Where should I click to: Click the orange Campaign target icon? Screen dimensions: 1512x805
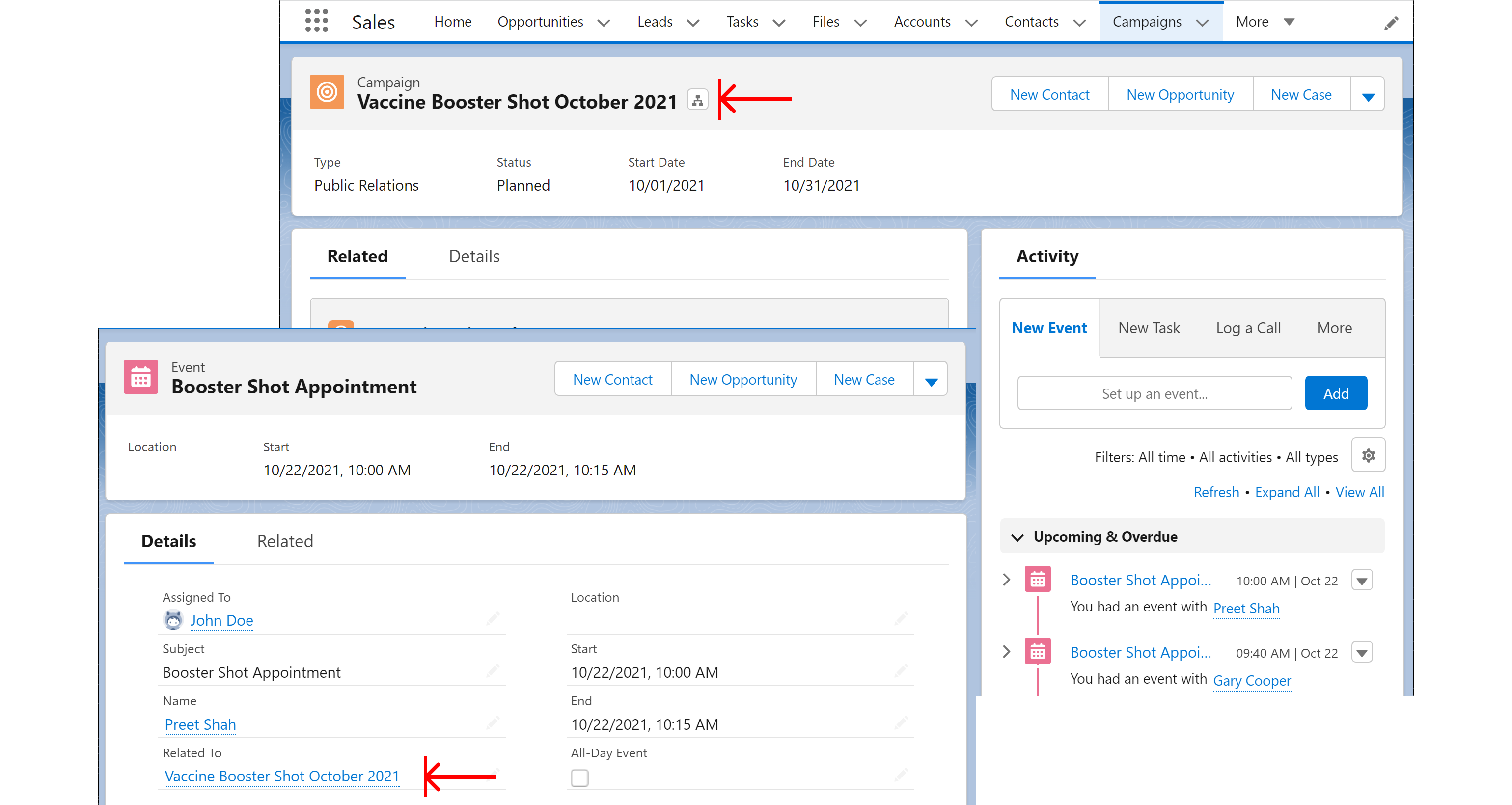(x=327, y=92)
